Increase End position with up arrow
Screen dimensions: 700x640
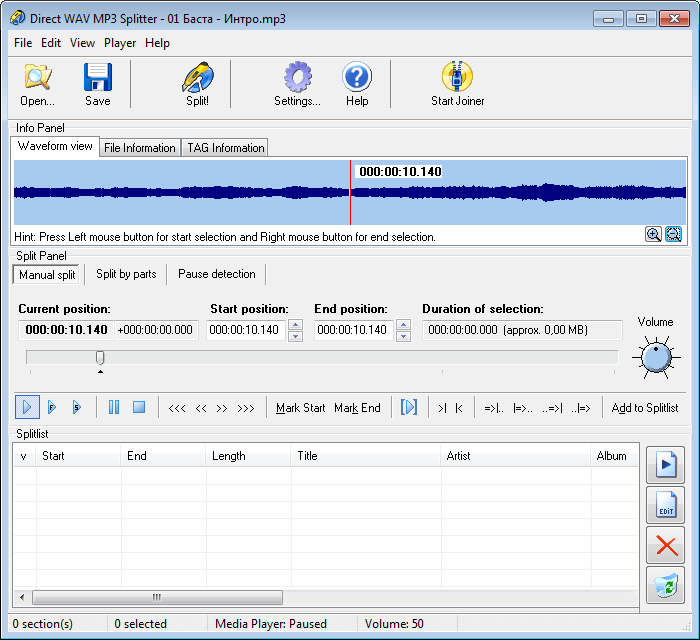click(x=403, y=325)
